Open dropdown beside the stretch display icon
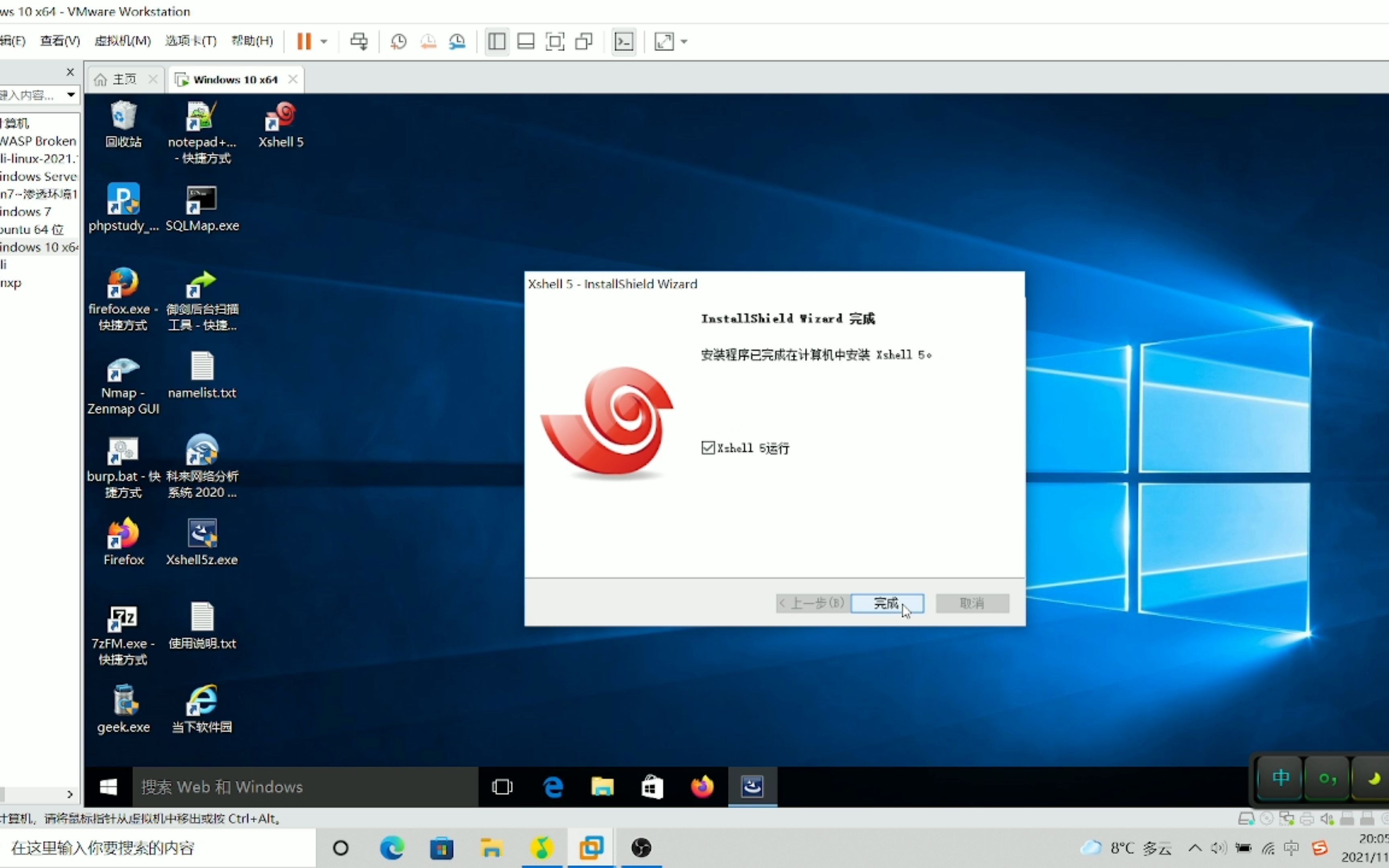The image size is (1389, 868). [684, 41]
